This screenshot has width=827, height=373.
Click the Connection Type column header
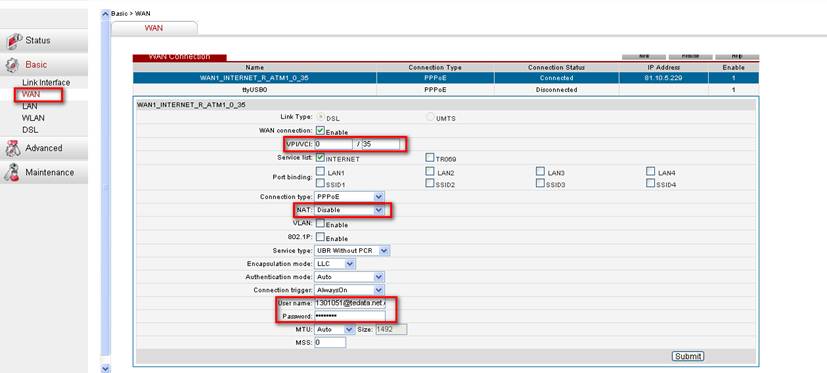click(435, 68)
